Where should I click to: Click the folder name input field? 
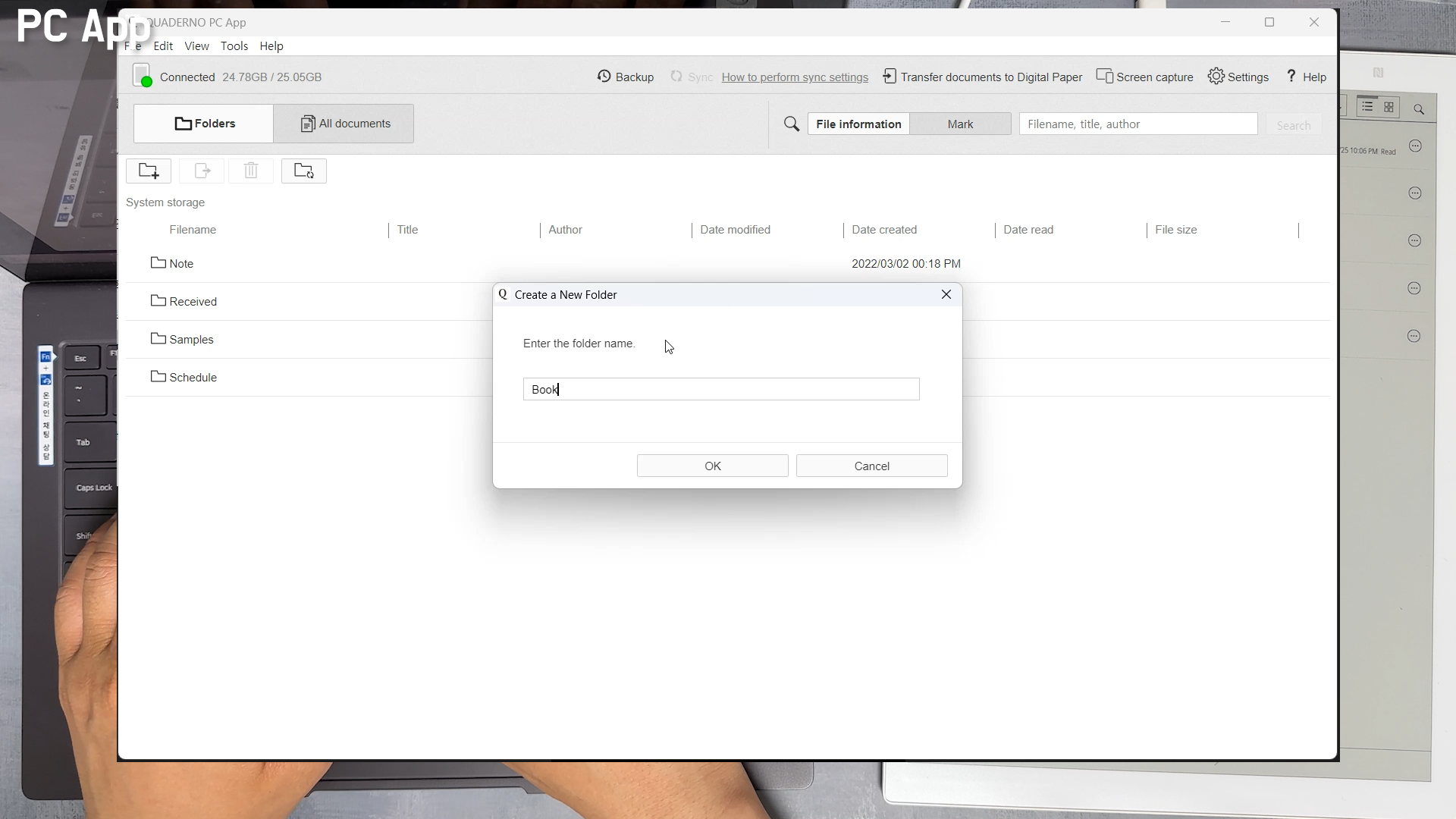point(720,389)
